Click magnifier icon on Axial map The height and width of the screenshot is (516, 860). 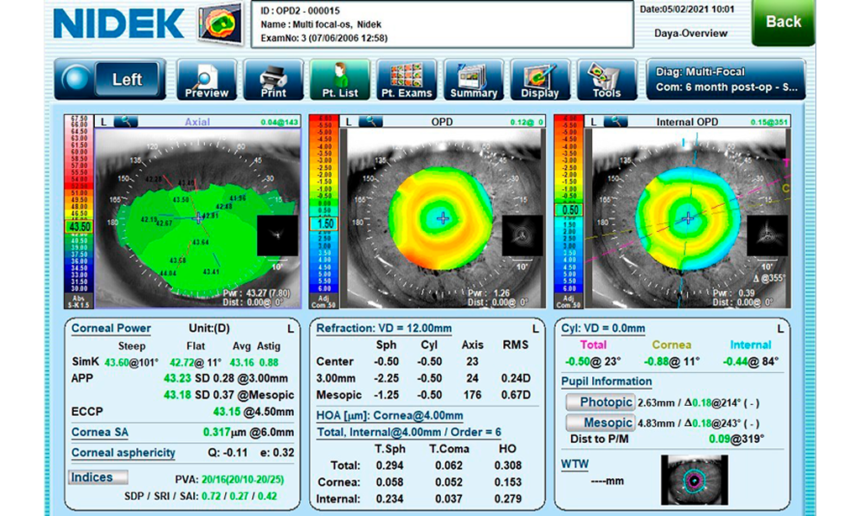click(x=126, y=122)
